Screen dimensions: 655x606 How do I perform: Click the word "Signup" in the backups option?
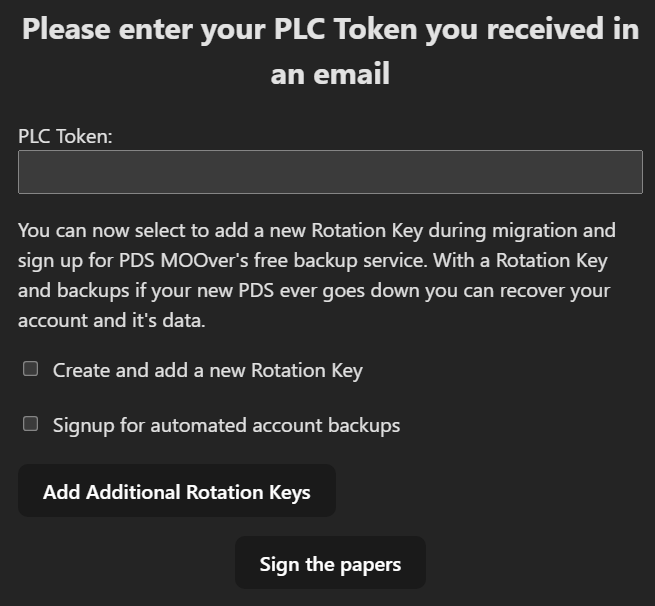pos(84,425)
